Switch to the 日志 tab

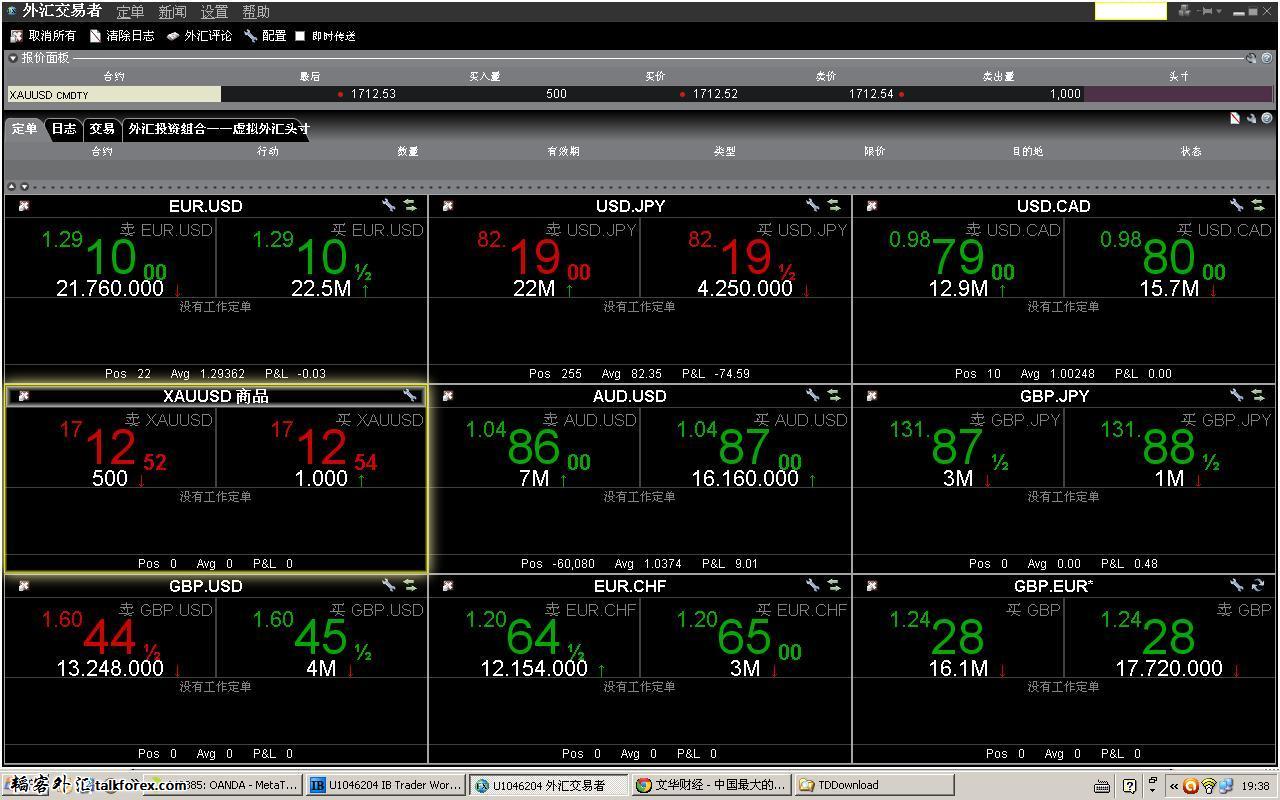(x=64, y=129)
